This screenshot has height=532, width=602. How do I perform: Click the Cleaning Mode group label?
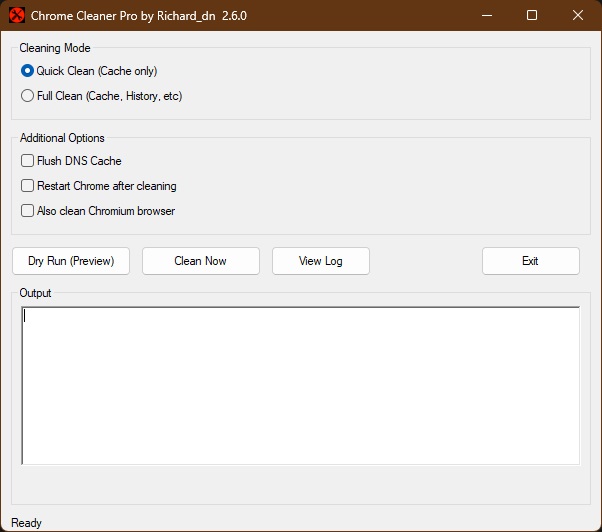tap(55, 48)
